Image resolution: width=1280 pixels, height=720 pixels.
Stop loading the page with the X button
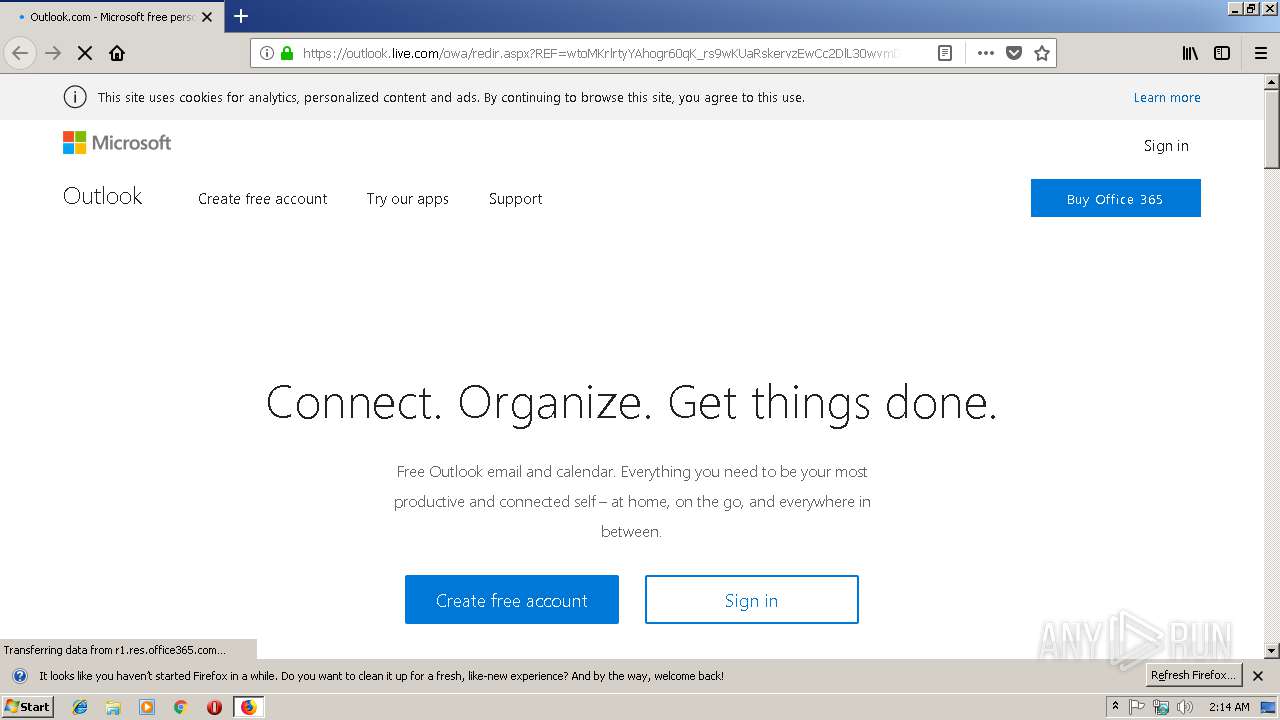85,53
